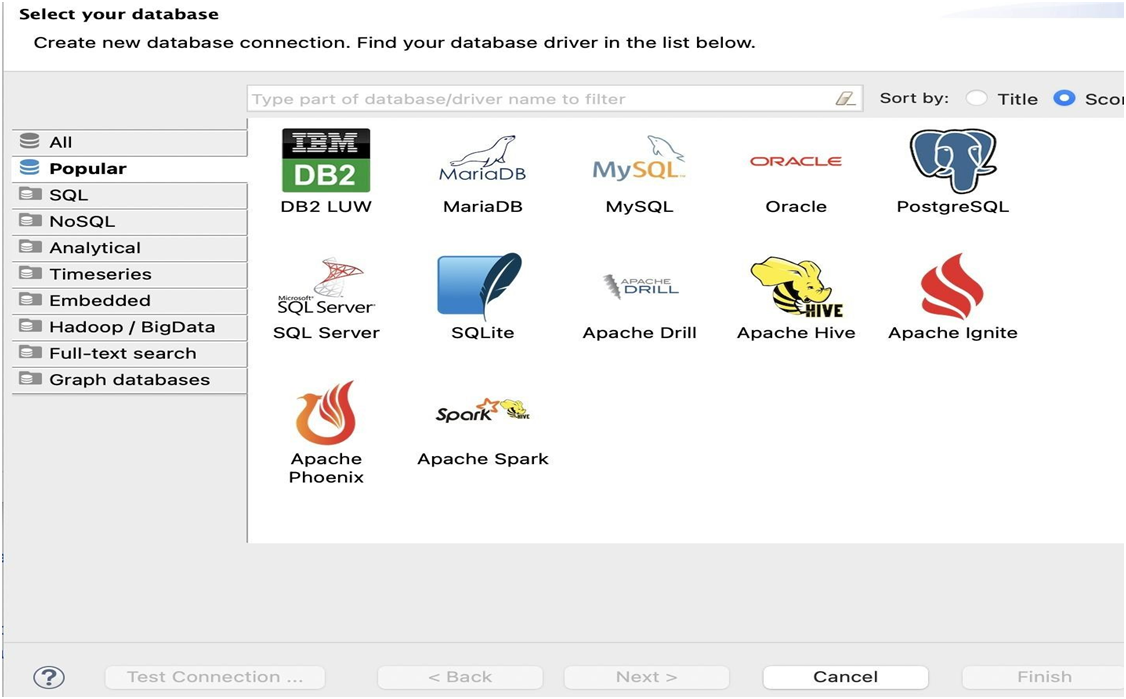
Task: Click the "MySQL" driver label
Action: point(639,207)
